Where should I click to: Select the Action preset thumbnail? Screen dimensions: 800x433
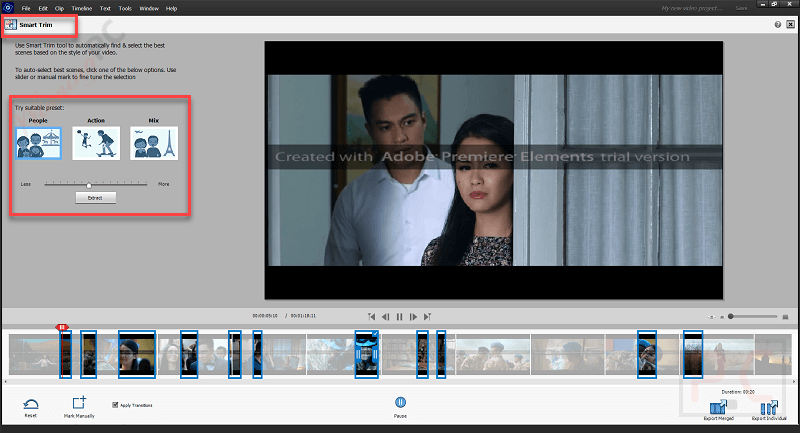[x=96, y=143]
